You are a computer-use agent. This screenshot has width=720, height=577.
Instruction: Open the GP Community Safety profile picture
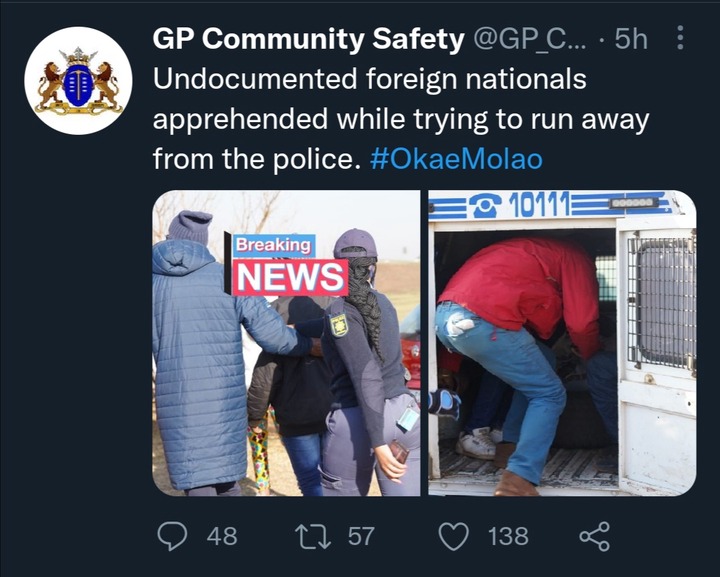click(x=78, y=81)
